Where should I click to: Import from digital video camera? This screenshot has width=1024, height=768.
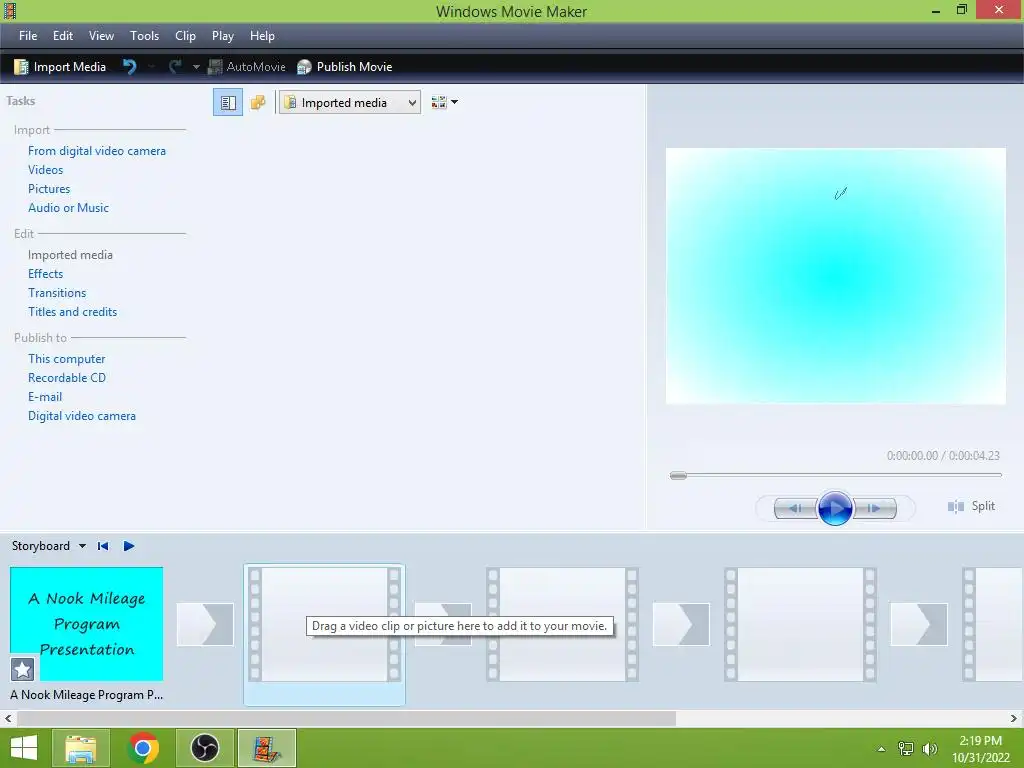97,151
